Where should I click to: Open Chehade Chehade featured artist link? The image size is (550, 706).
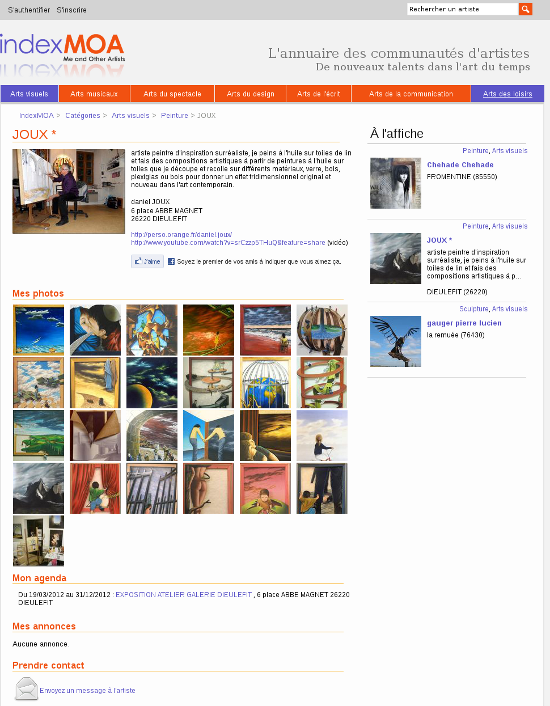tap(460, 165)
